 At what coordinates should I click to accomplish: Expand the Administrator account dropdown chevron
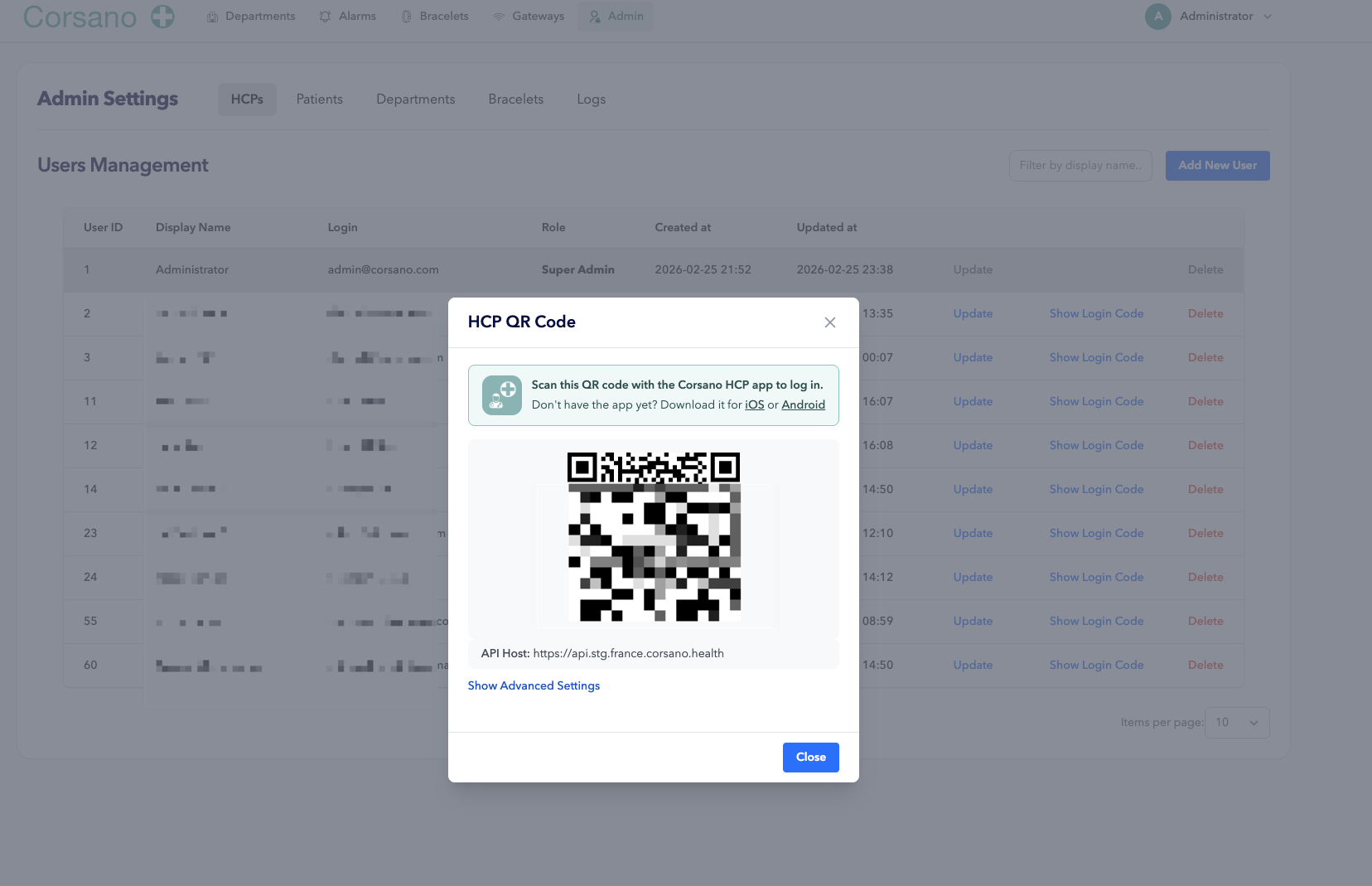[x=1268, y=17]
